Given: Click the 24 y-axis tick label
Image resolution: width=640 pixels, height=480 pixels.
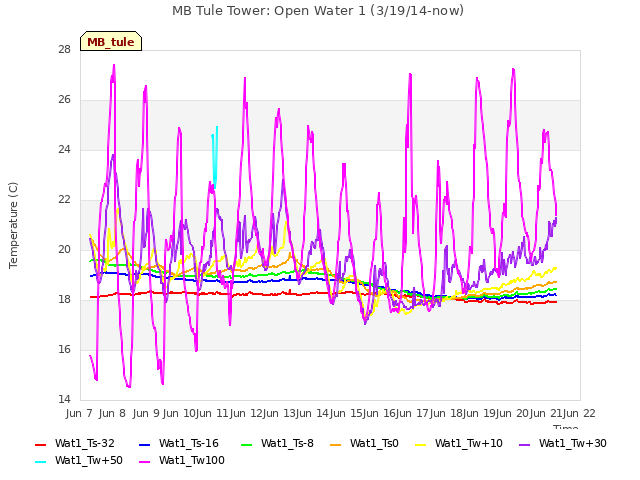Looking at the screenshot, I should (x=64, y=150).
